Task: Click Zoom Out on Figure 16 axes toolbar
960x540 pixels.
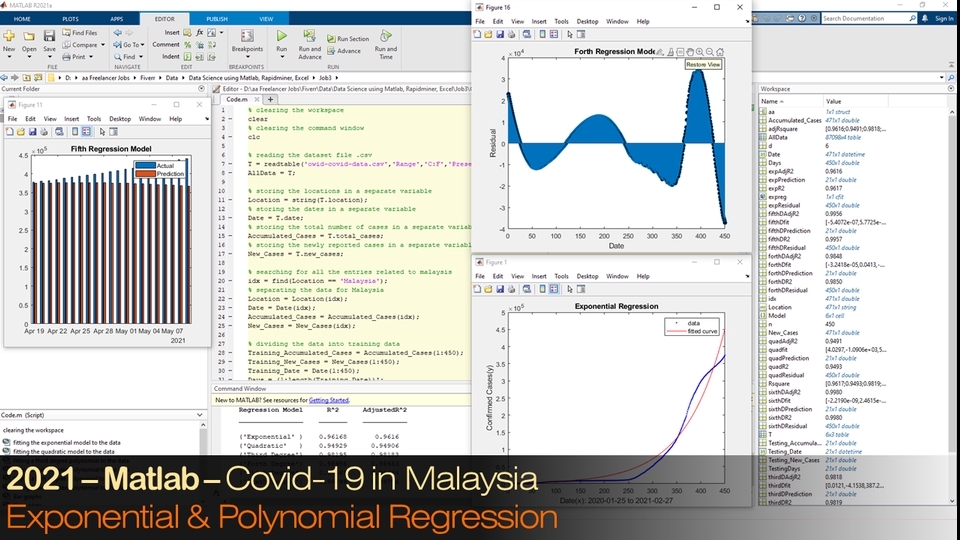Action: pos(710,52)
